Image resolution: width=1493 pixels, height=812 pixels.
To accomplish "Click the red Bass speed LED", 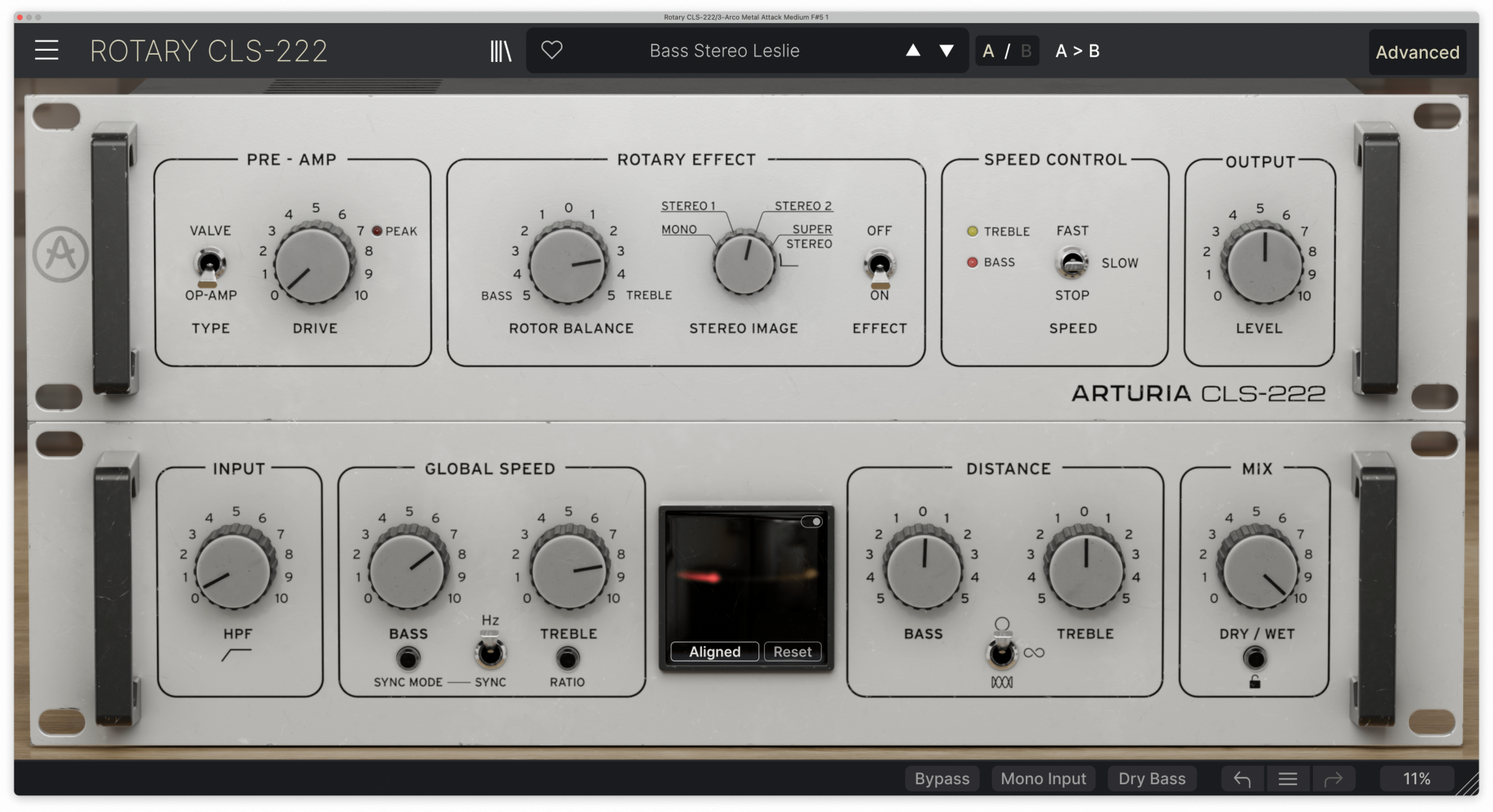I will tap(972, 262).
